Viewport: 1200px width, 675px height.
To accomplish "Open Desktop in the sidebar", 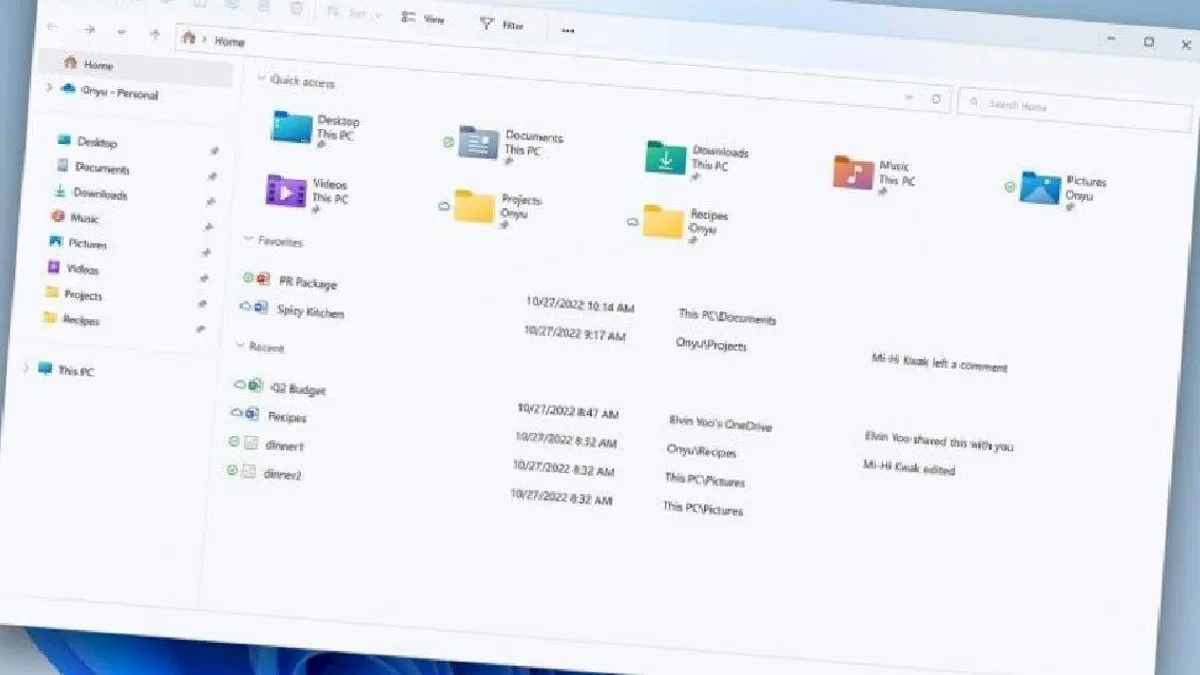I will coord(88,142).
